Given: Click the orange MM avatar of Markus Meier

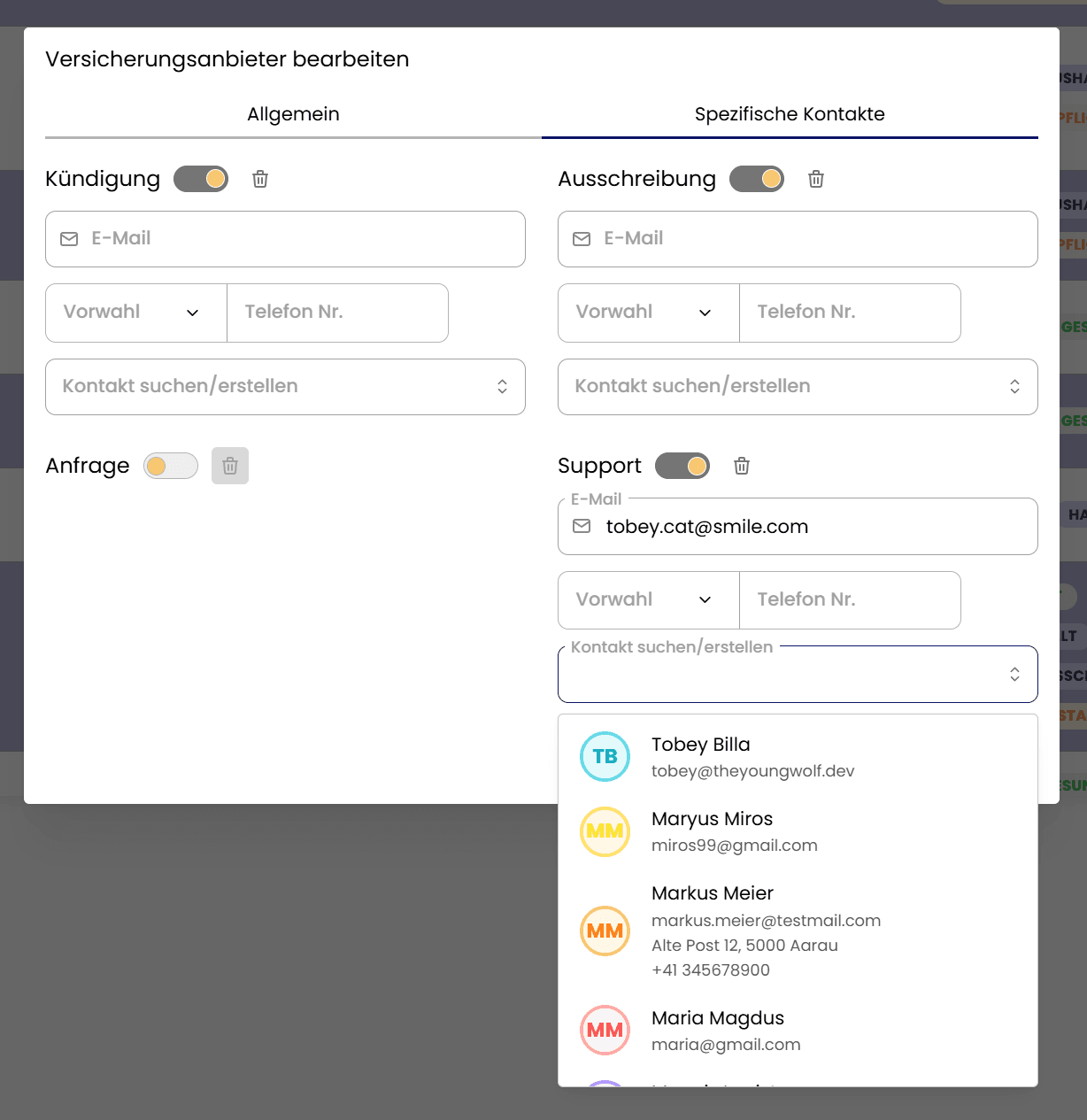Looking at the screenshot, I should click(605, 931).
